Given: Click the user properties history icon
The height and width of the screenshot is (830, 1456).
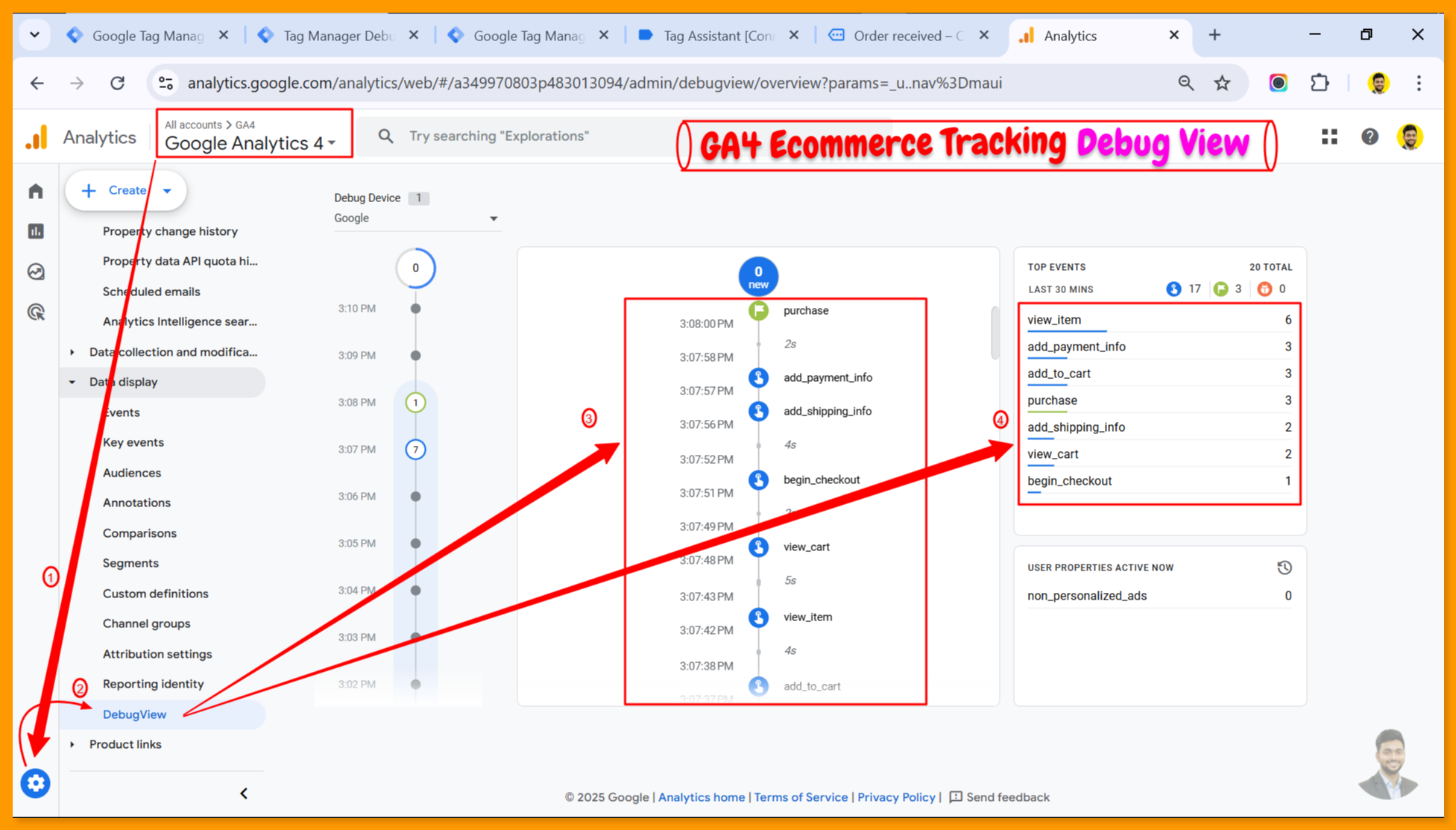Looking at the screenshot, I should coord(1284,568).
